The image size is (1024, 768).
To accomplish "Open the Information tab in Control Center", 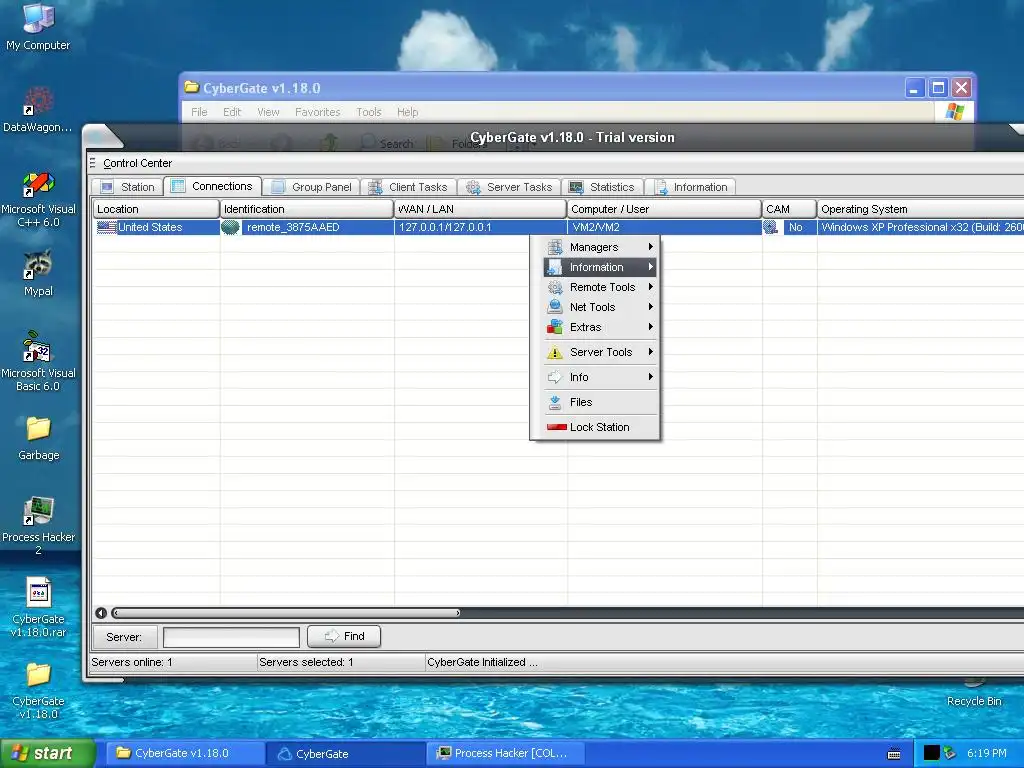I will 691,187.
